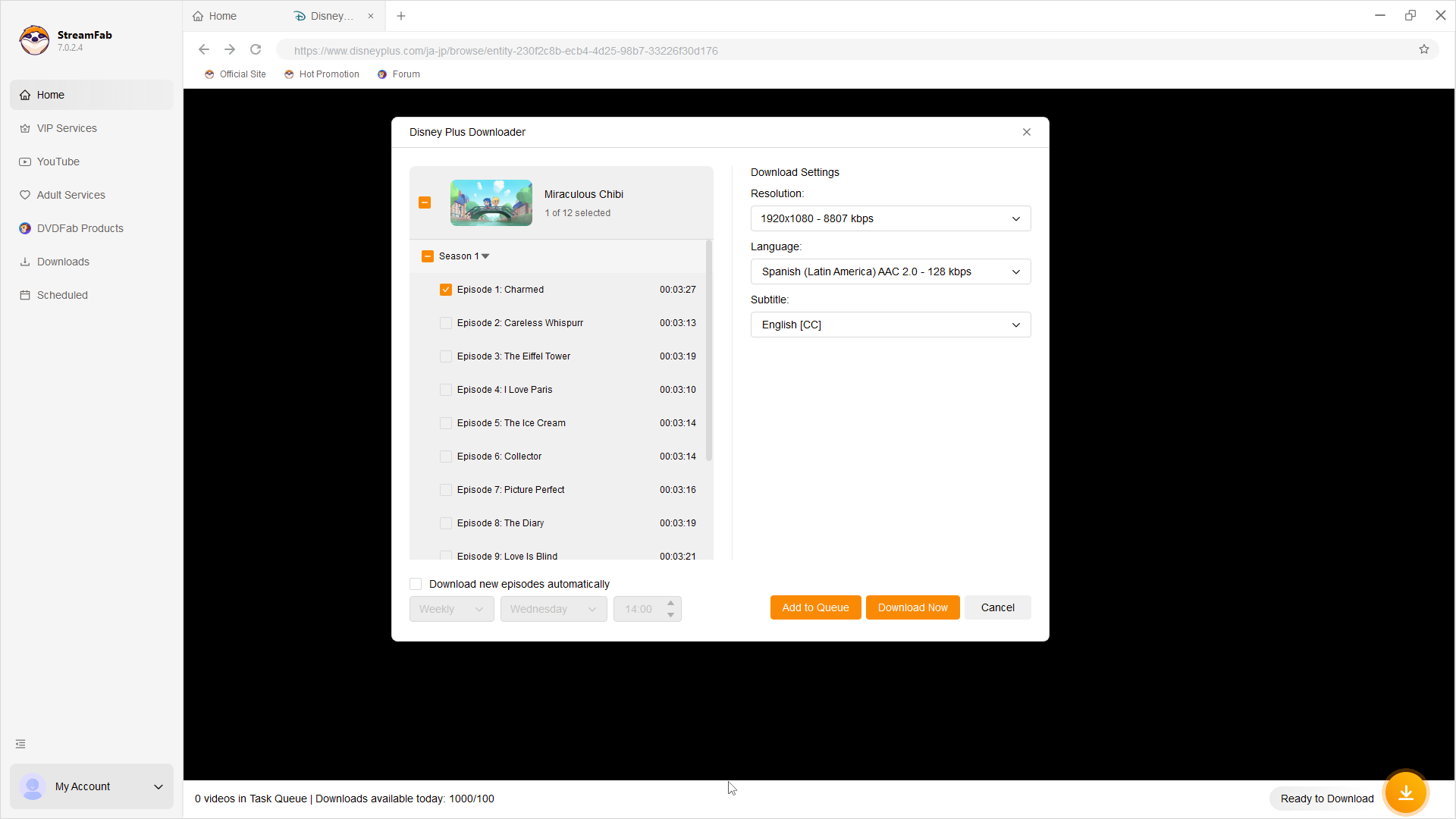Open Adult Services in sidebar
Screen dimensions: 1456x819
(x=92, y=195)
